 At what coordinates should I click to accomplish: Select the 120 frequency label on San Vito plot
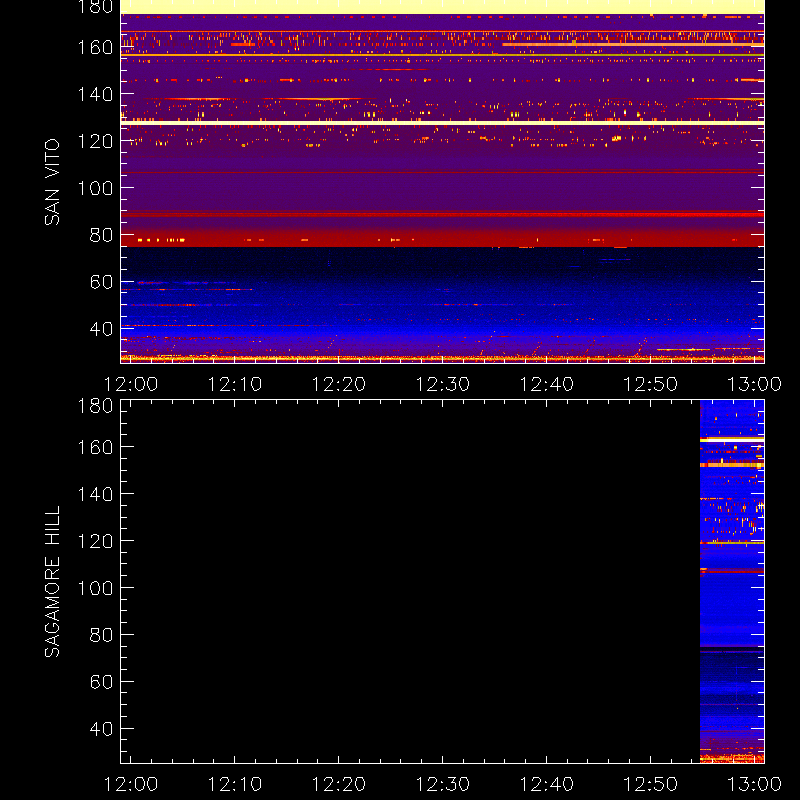click(x=95, y=141)
